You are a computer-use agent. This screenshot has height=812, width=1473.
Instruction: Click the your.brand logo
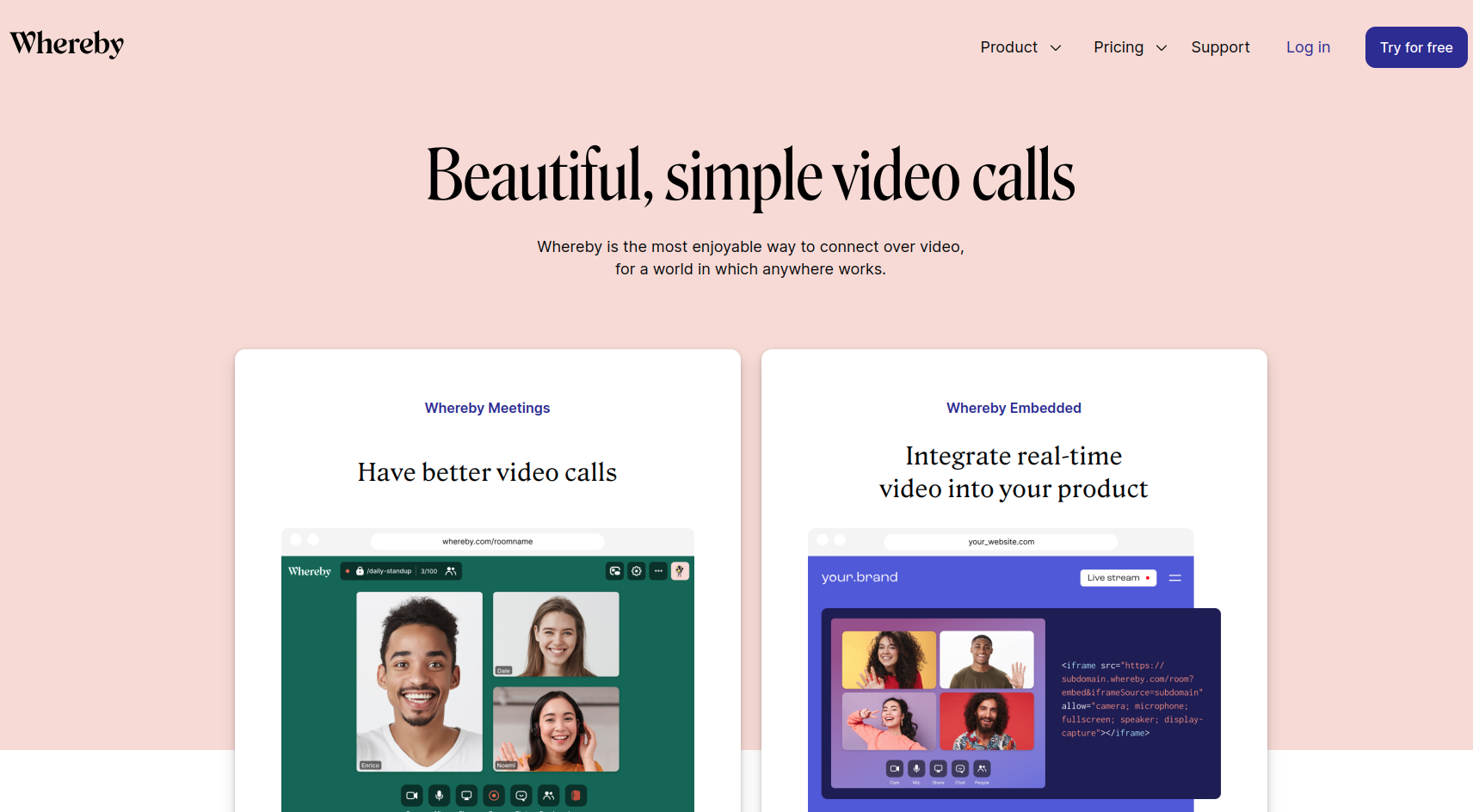coord(860,577)
